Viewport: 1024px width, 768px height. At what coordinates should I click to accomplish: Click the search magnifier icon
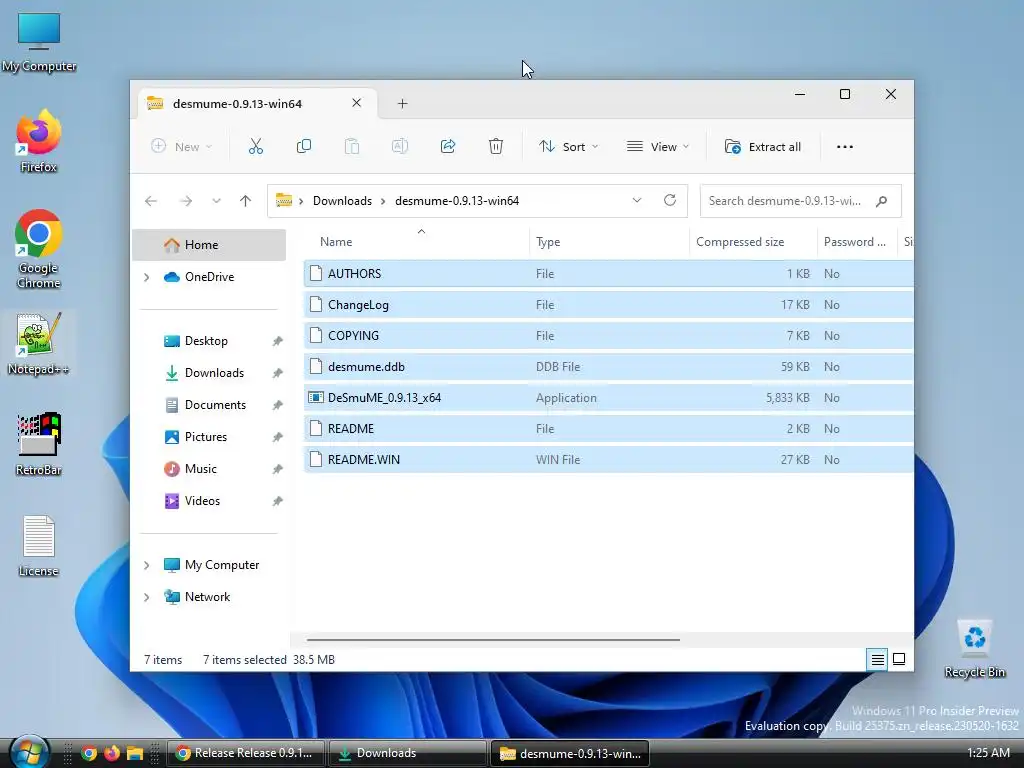coord(882,201)
